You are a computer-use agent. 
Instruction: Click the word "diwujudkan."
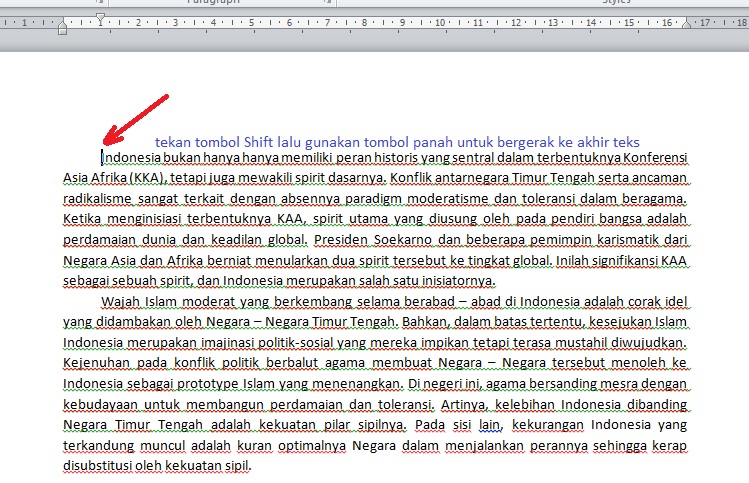tap(649, 343)
